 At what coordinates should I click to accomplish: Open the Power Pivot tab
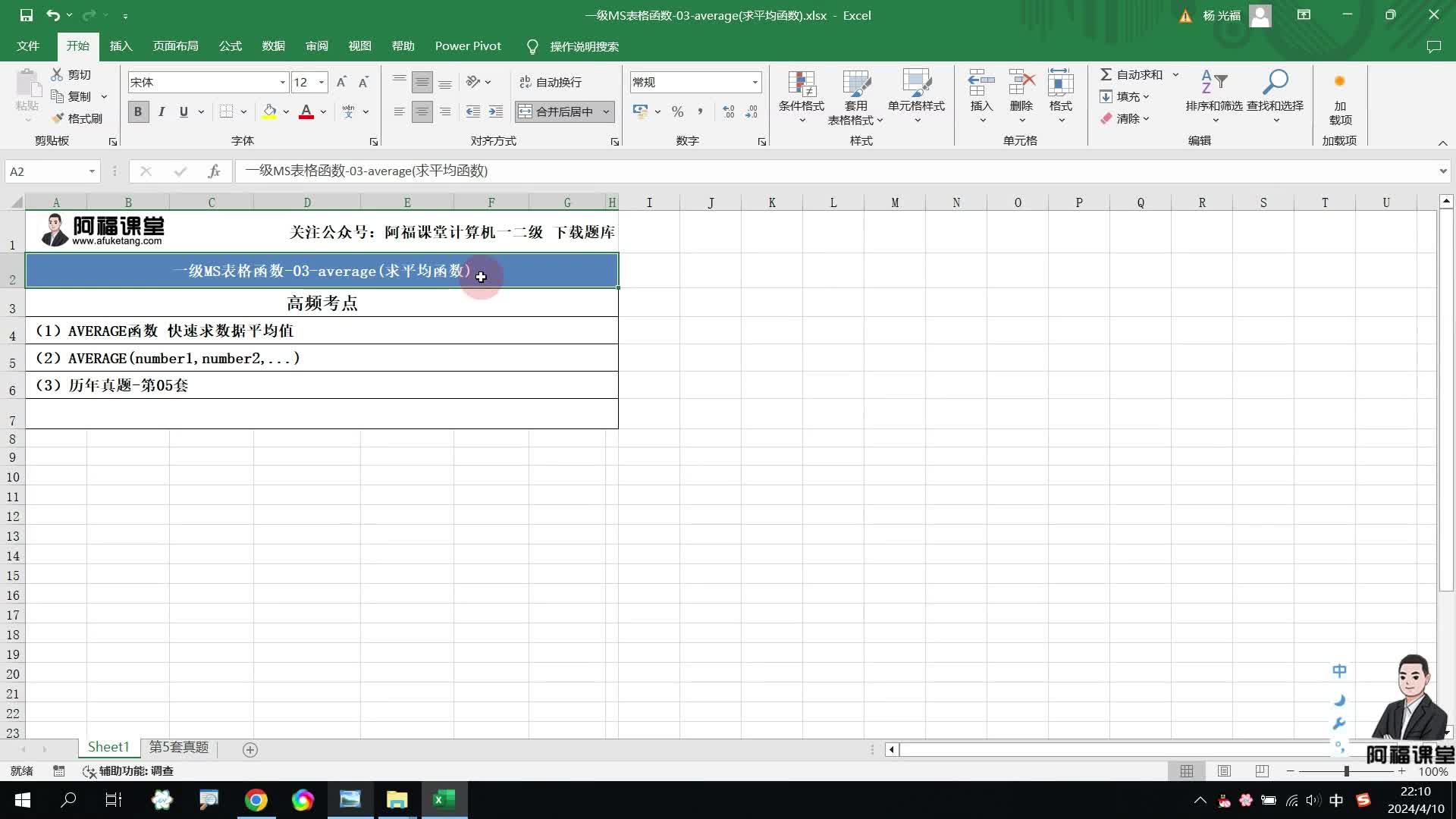[468, 46]
